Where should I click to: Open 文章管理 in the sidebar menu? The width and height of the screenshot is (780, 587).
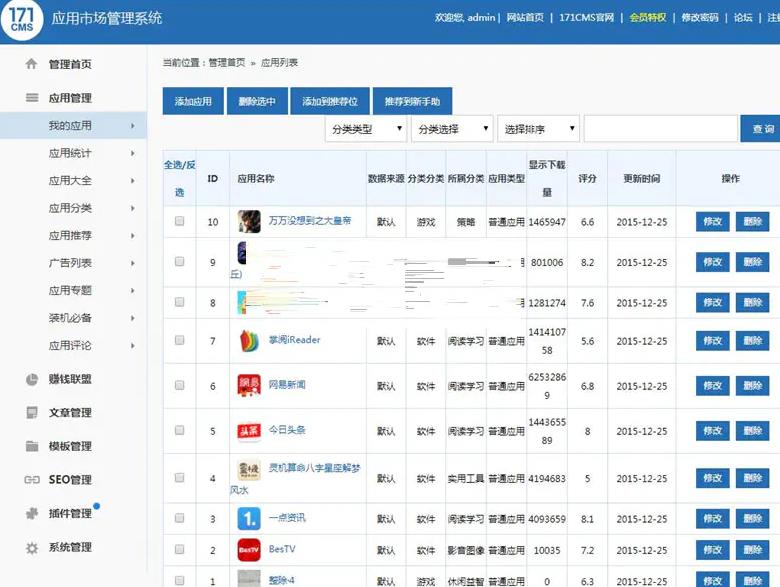click(x=70, y=413)
